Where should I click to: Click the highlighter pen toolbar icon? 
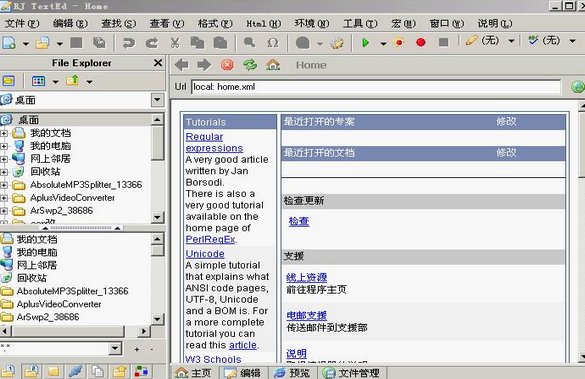(472, 41)
